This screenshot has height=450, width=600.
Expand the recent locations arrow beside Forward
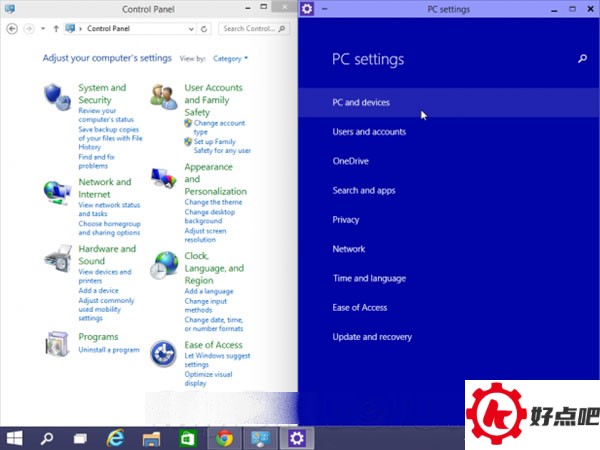click(x=42, y=29)
